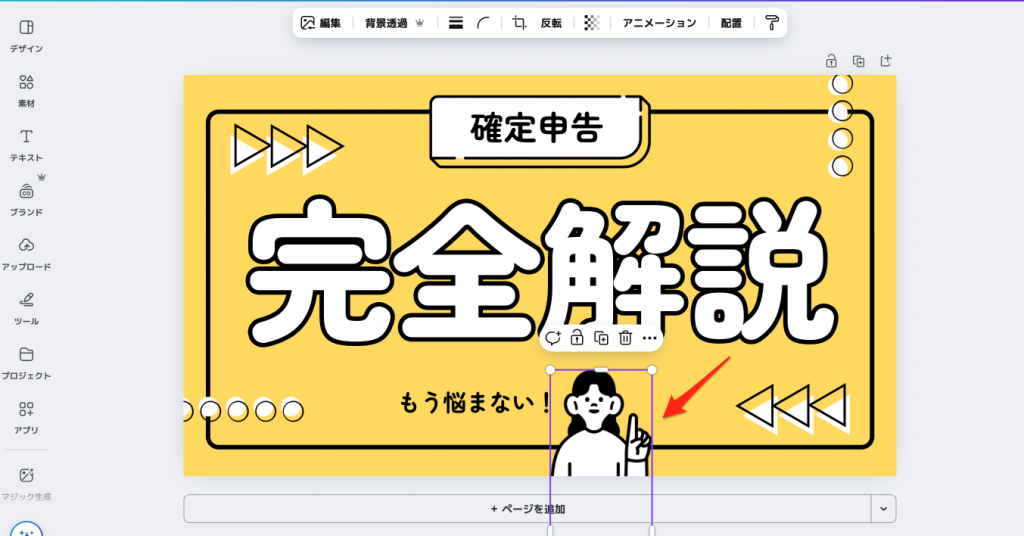Image resolution: width=1024 pixels, height=536 pixels.
Task: Click the paint roller copy-style icon
Action: tap(771, 22)
